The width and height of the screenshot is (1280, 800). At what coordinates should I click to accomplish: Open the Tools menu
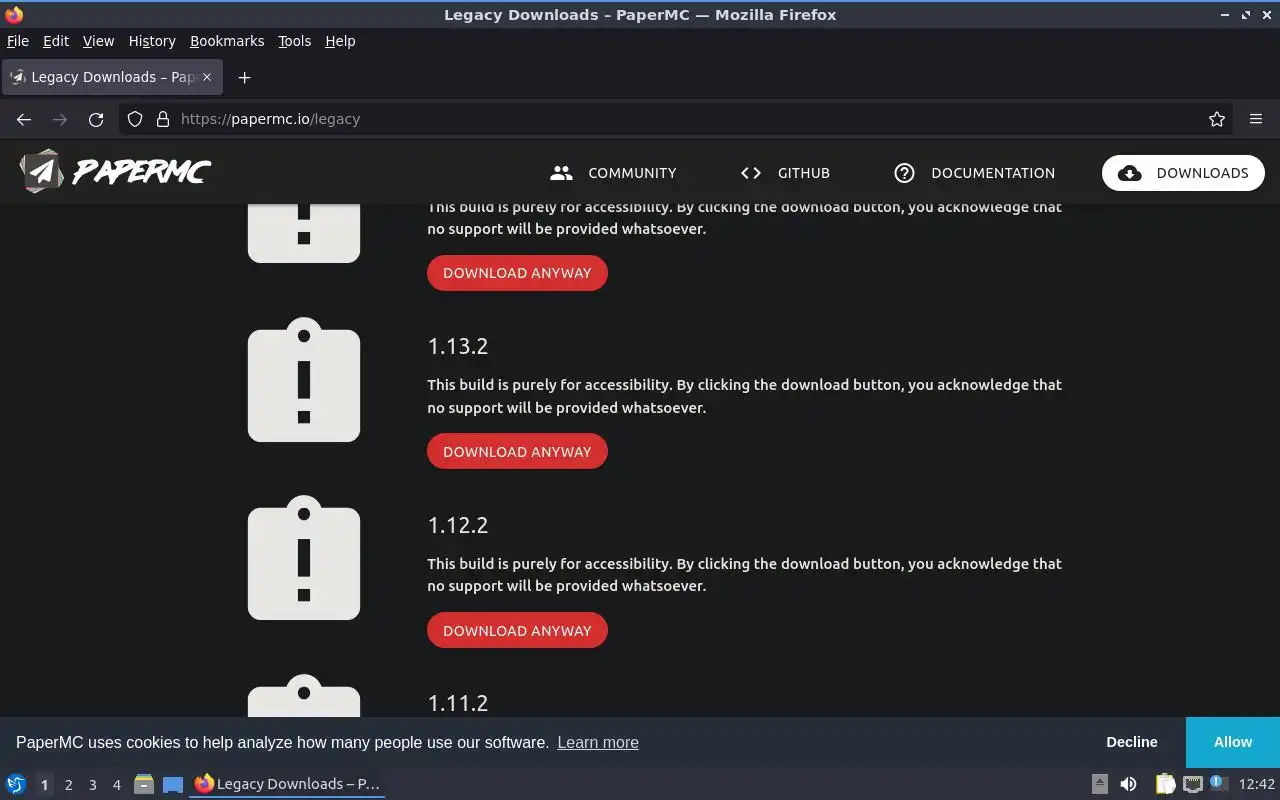point(295,41)
